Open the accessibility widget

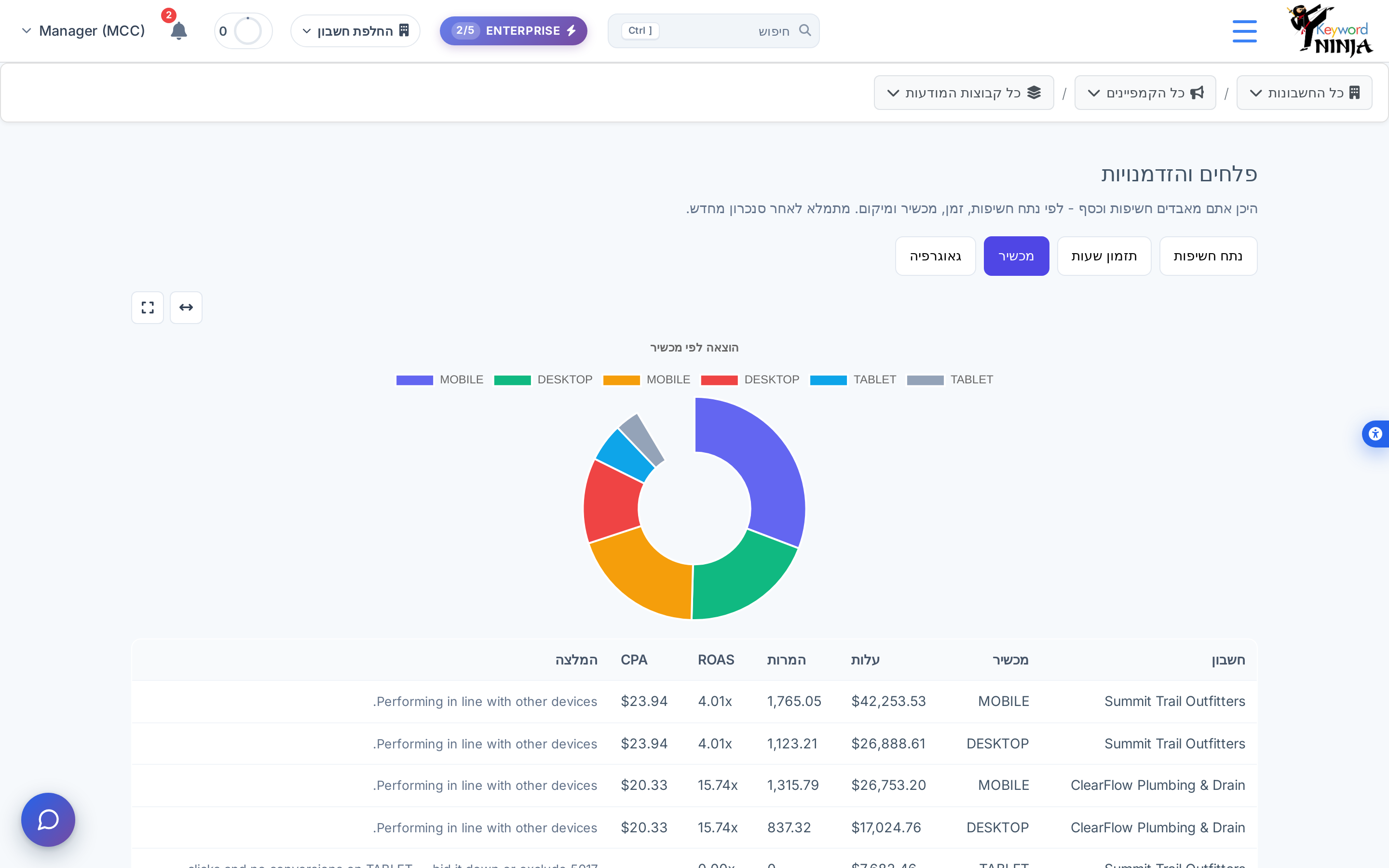[x=1376, y=434]
